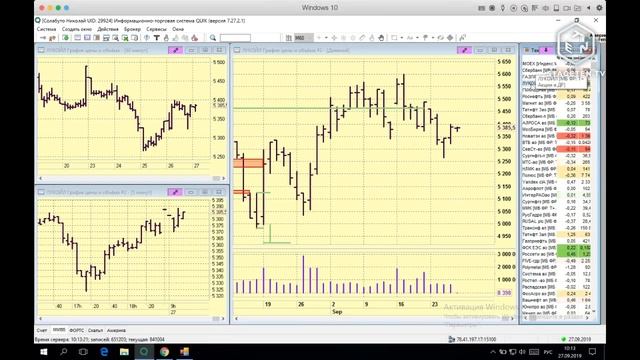The height and width of the screenshot is (360, 640).
Task: Click the 27.09.2019 connection indicator in status bar
Action: [576, 339]
